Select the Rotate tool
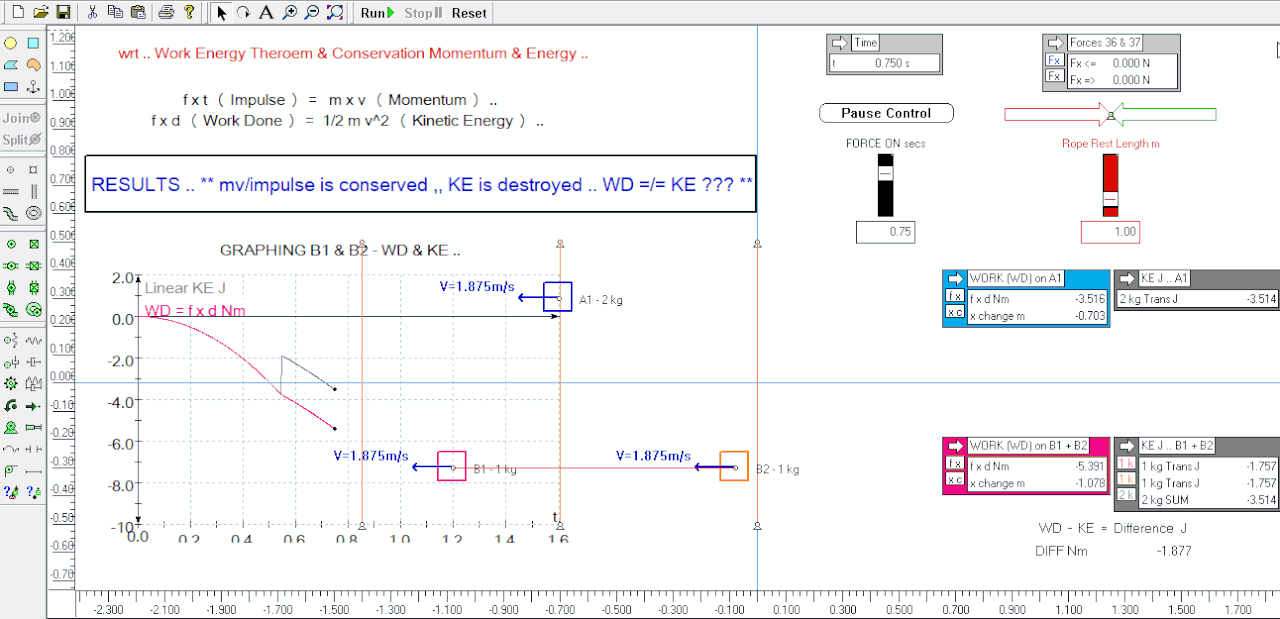Screen dimensions: 1280x619 (243, 12)
